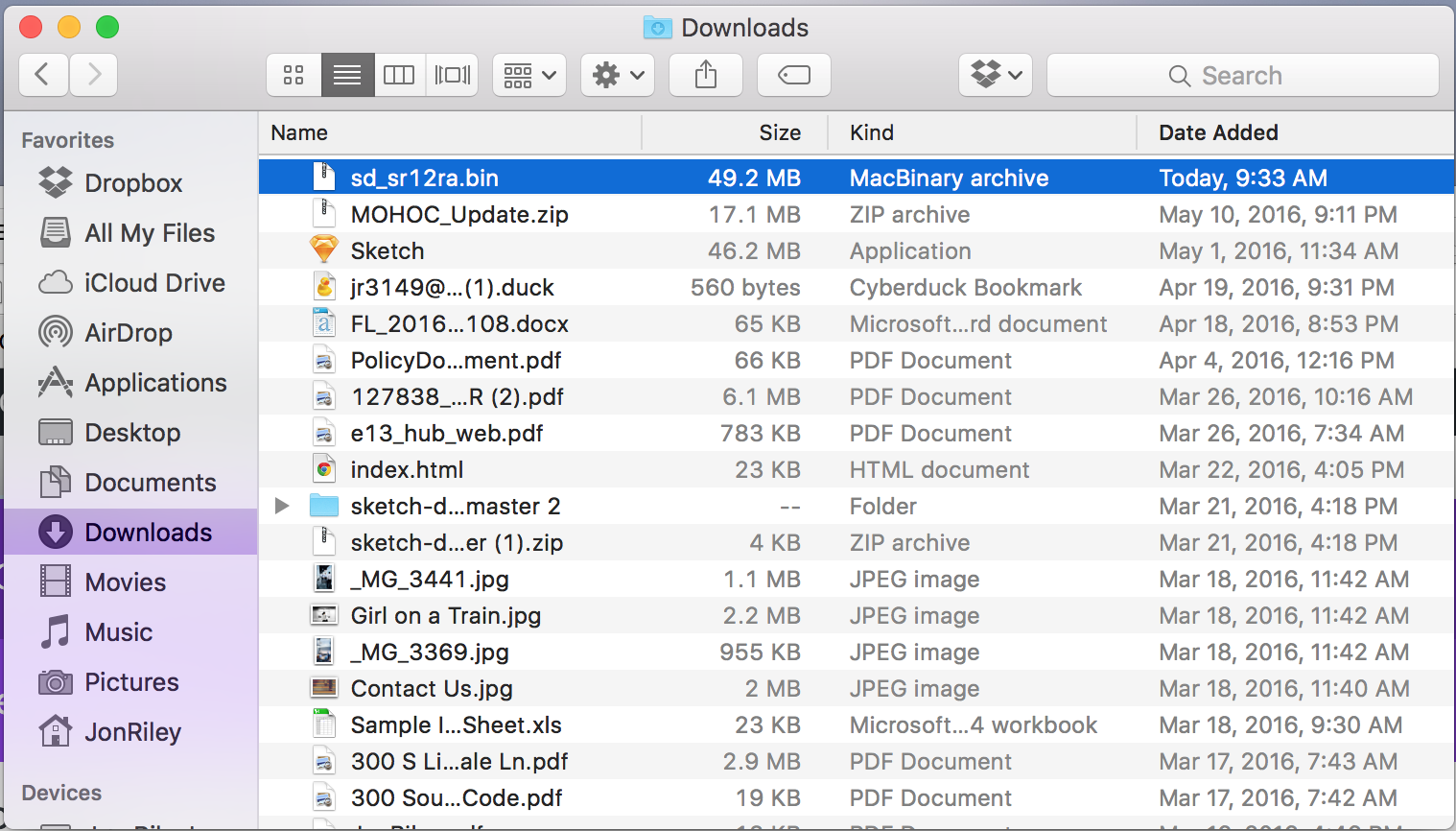Viewport: 1456px width, 831px height.
Task: Switch to icon view mode
Action: (294, 75)
